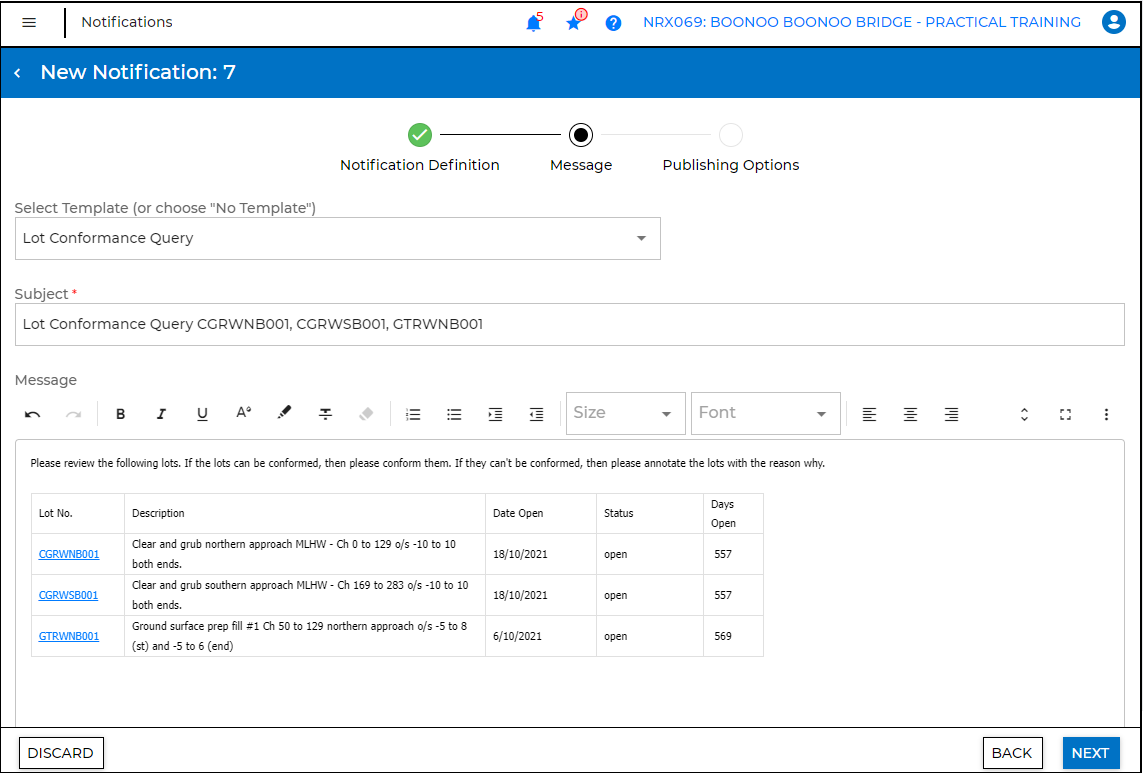
Task: Open the Select Template dropdown
Action: (338, 238)
